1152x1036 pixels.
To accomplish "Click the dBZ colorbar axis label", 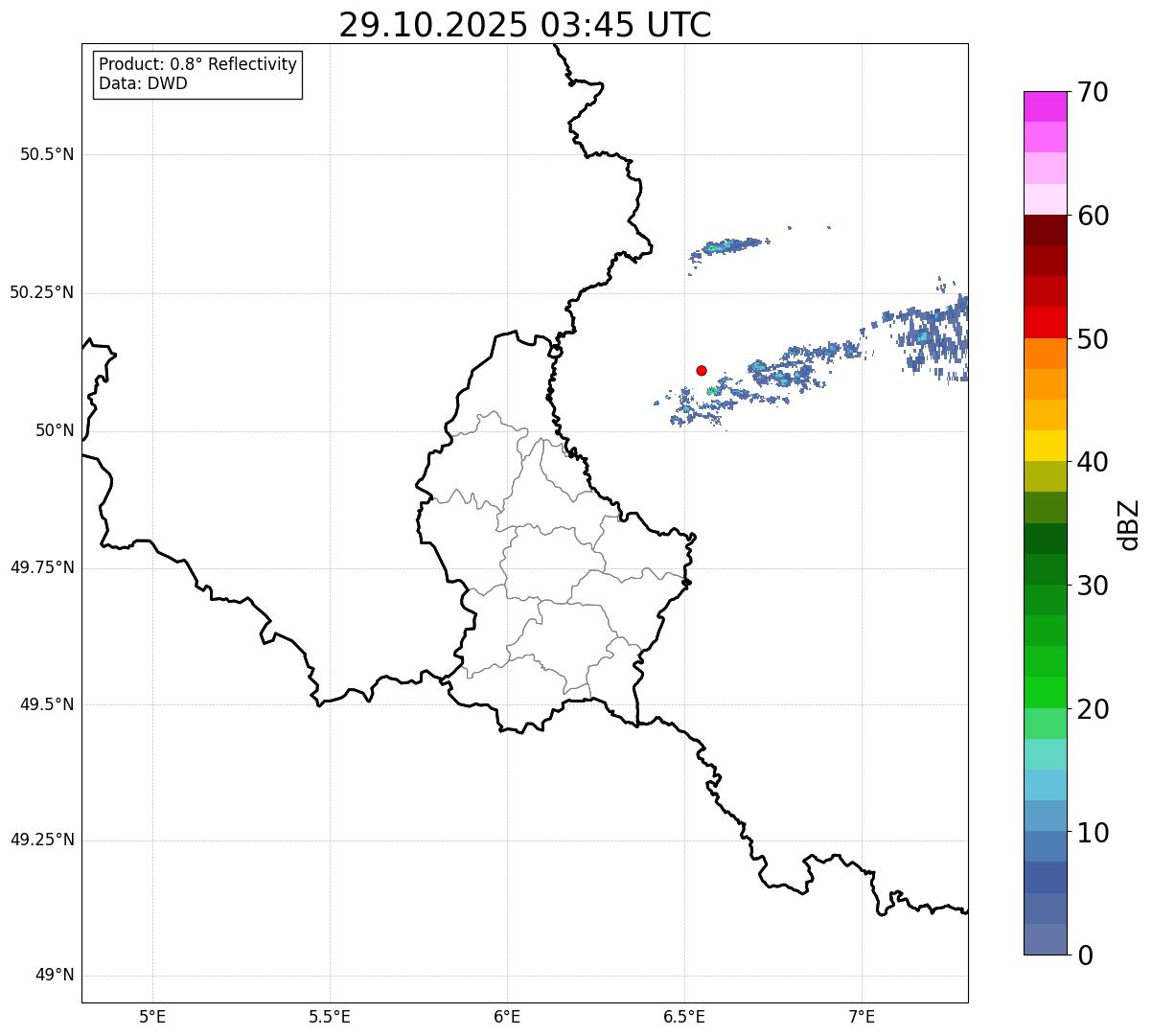I will 1129,524.
